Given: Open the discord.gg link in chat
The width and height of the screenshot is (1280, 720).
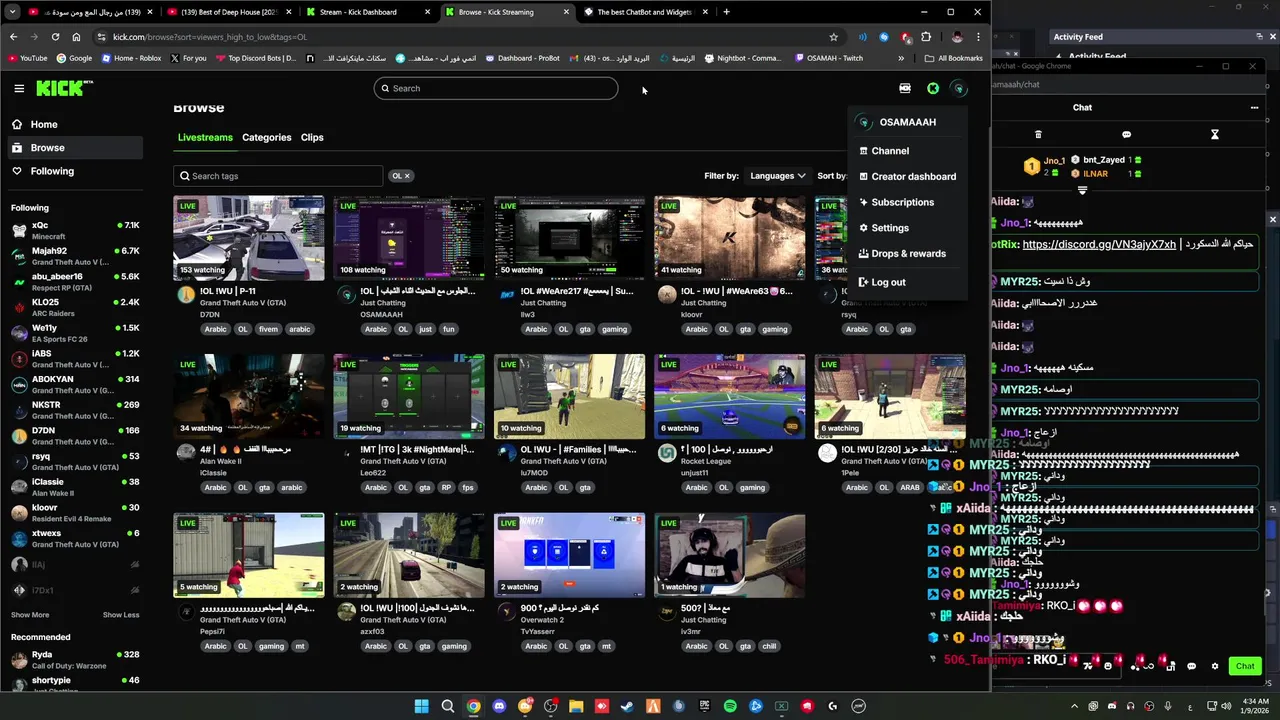Looking at the screenshot, I should tap(1099, 244).
